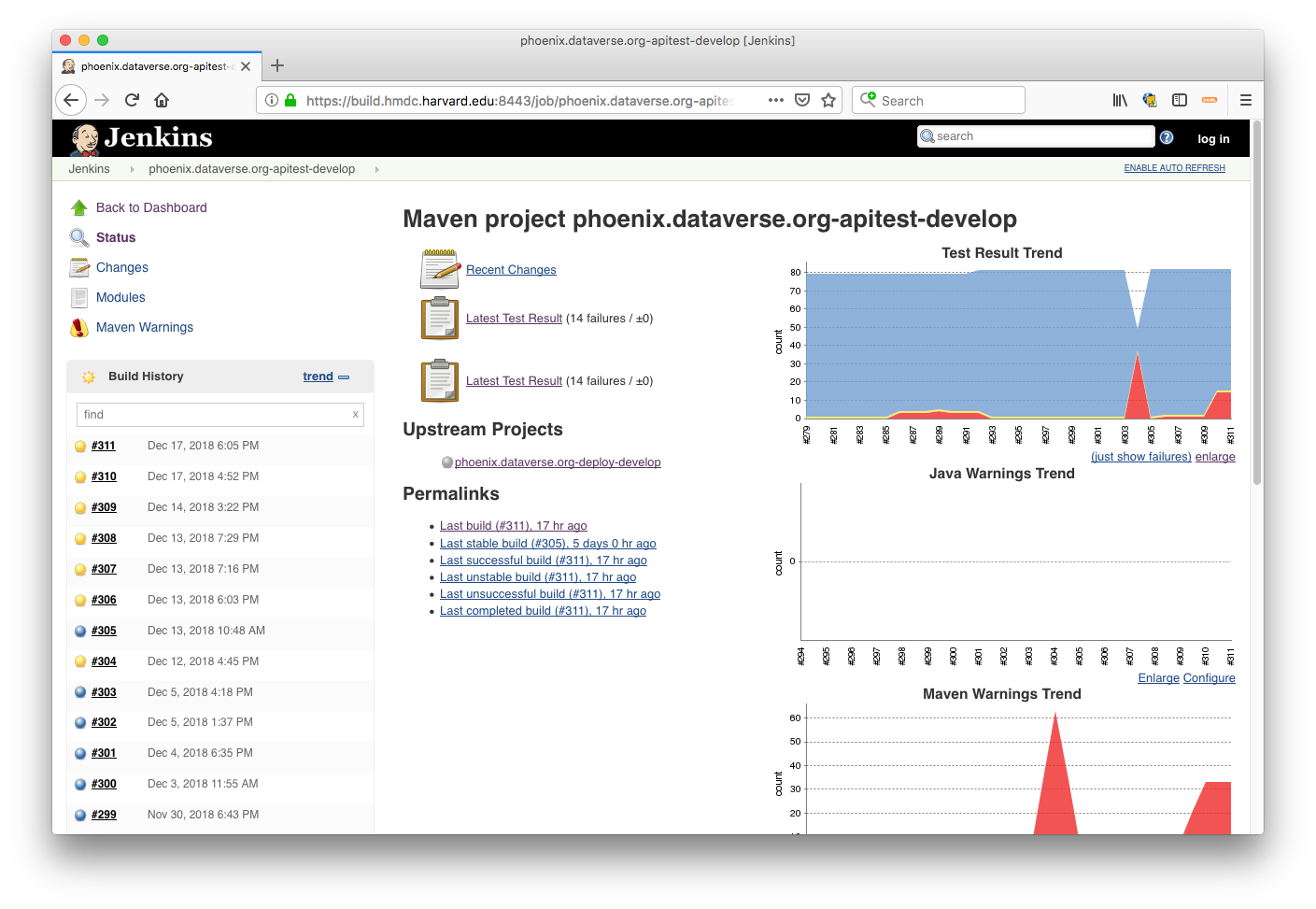Click first Latest Test Result clipboard icon
This screenshot has width=1316, height=909.
click(x=440, y=318)
